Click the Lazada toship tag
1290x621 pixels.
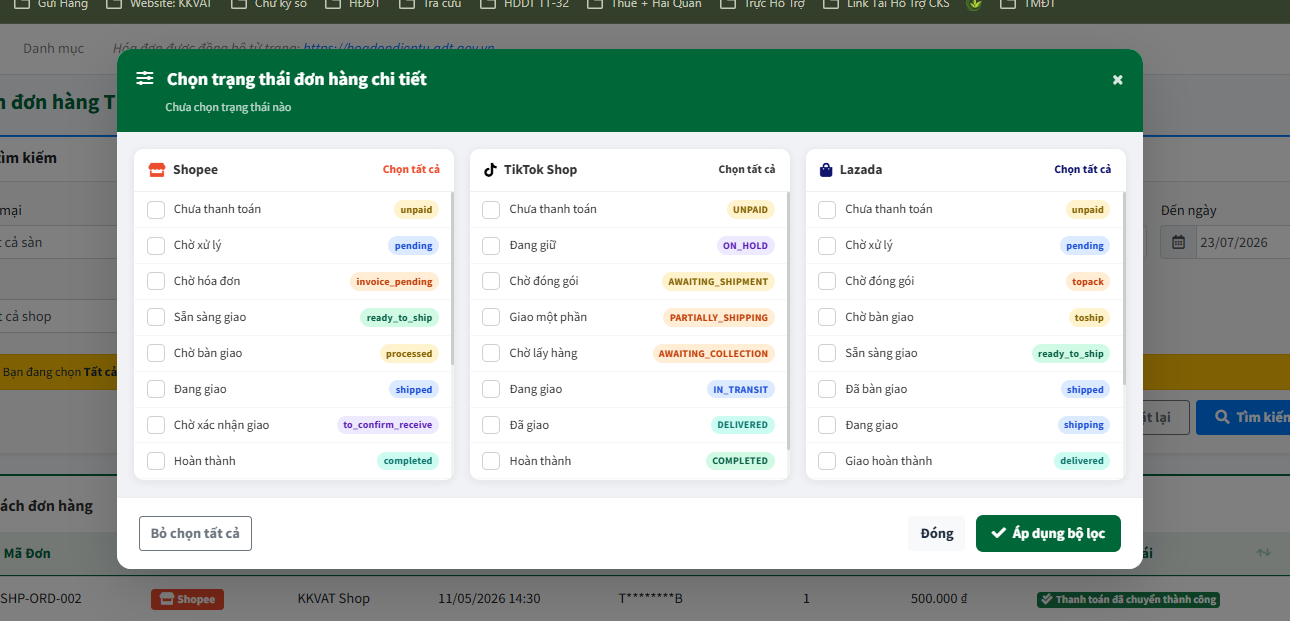pos(1089,318)
